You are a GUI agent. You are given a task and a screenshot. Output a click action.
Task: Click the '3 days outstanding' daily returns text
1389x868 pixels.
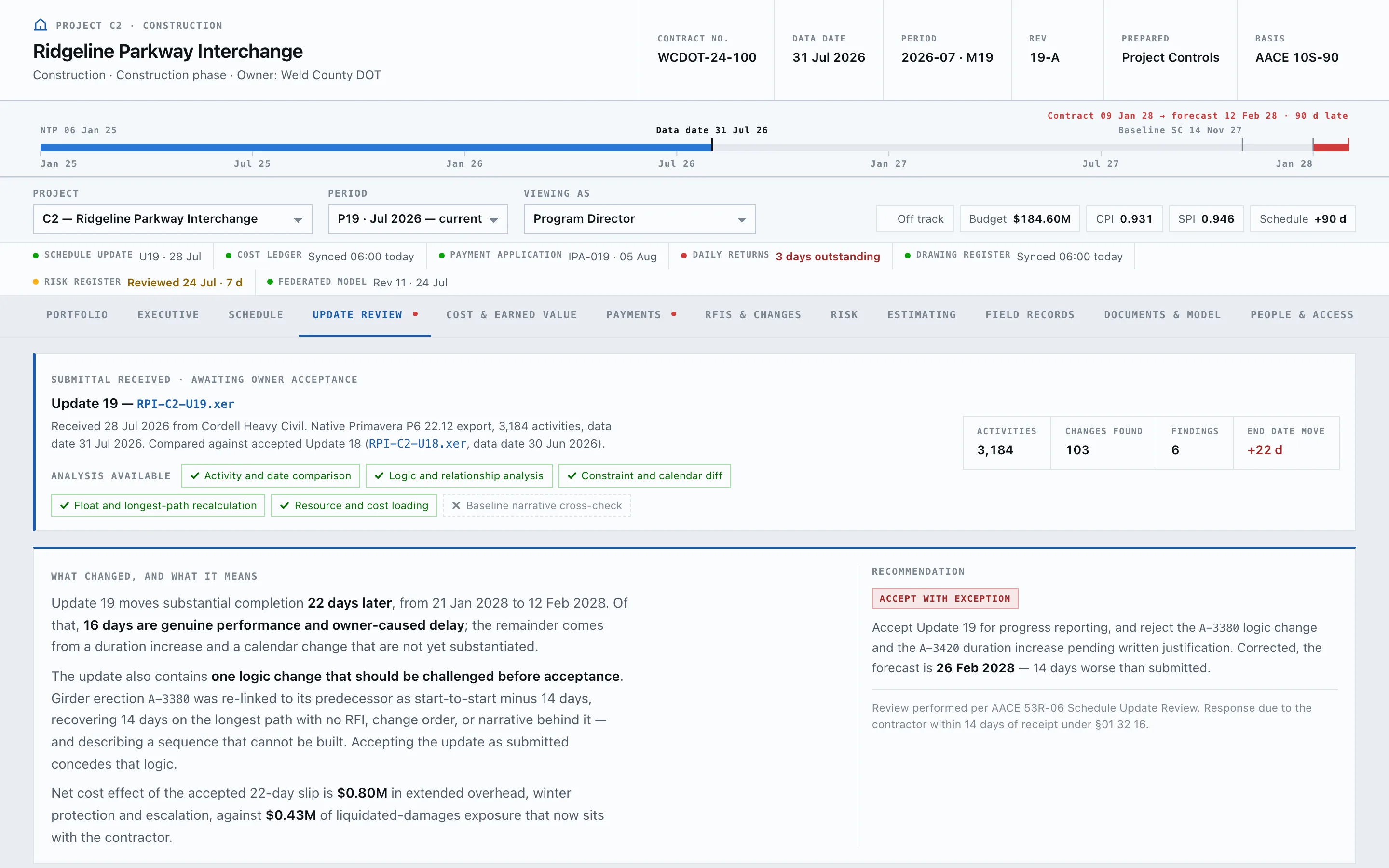828,257
